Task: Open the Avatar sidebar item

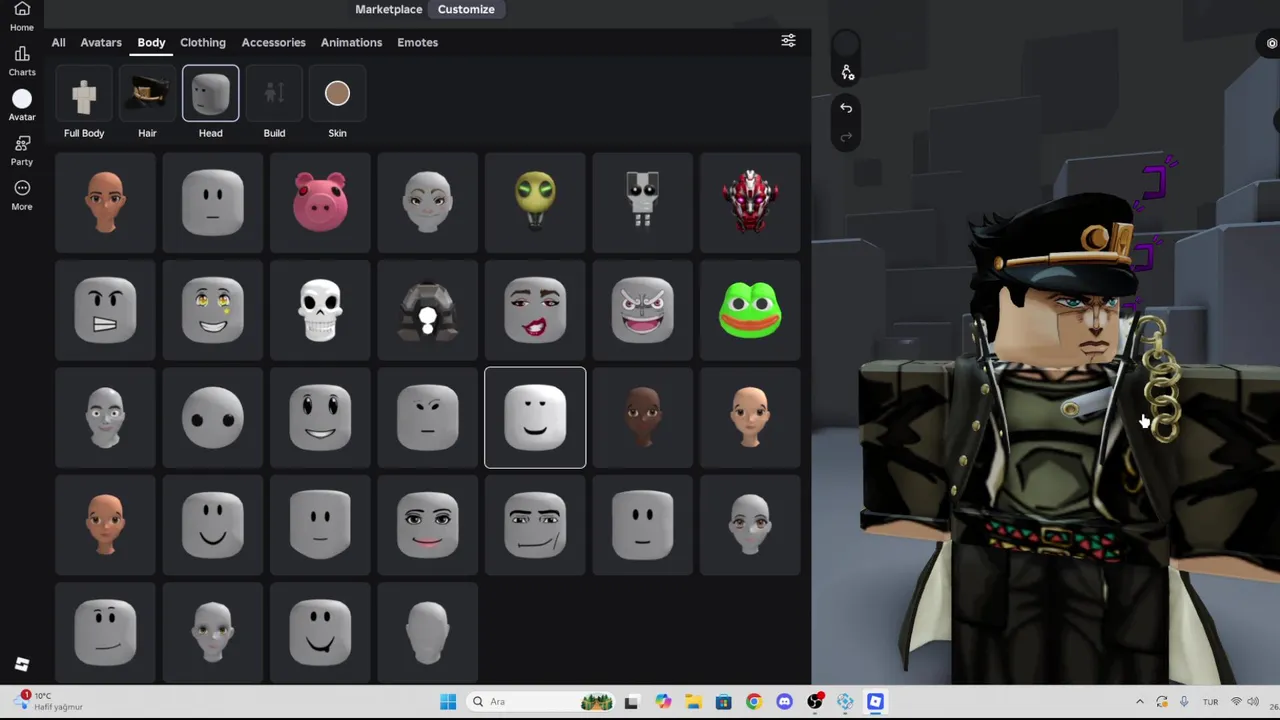Action: point(21,105)
